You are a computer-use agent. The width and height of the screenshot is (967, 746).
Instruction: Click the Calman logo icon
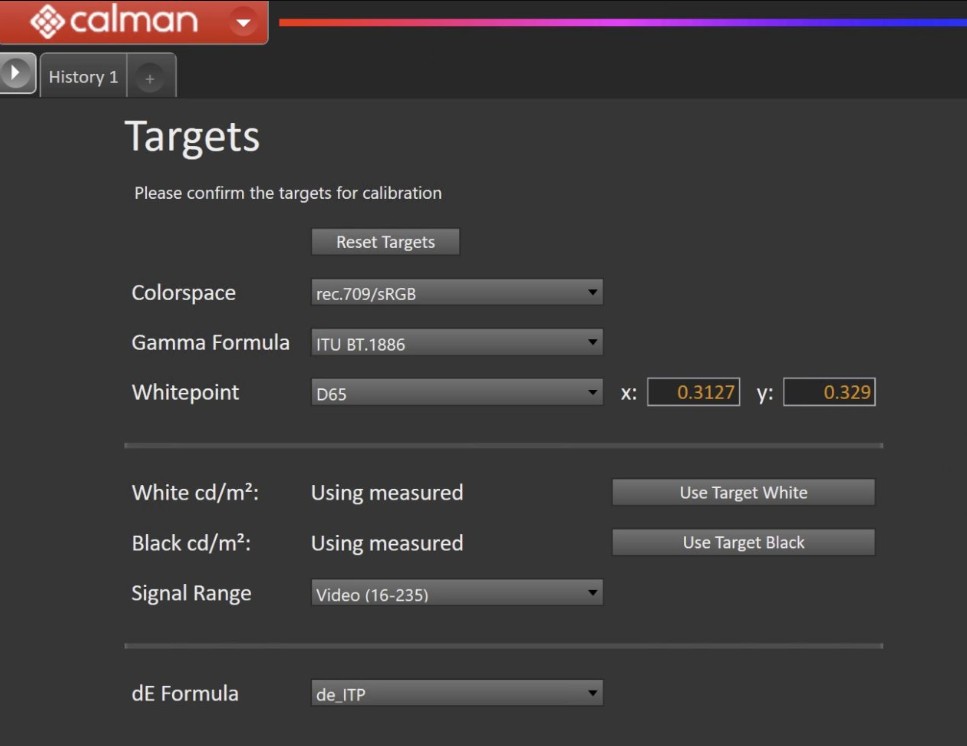point(47,20)
